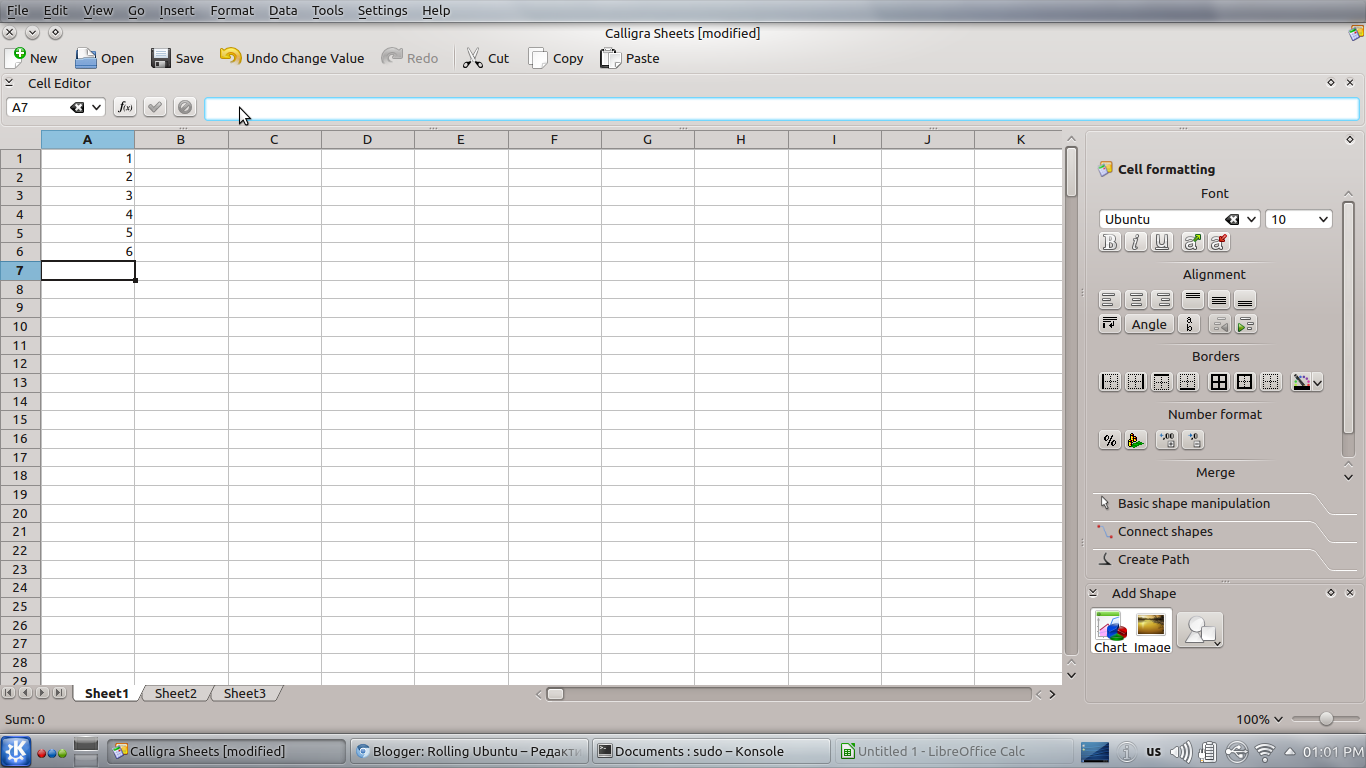The height and width of the screenshot is (768, 1366).
Task: Open the formula builder icon in Cell Editor
Action: pos(124,107)
